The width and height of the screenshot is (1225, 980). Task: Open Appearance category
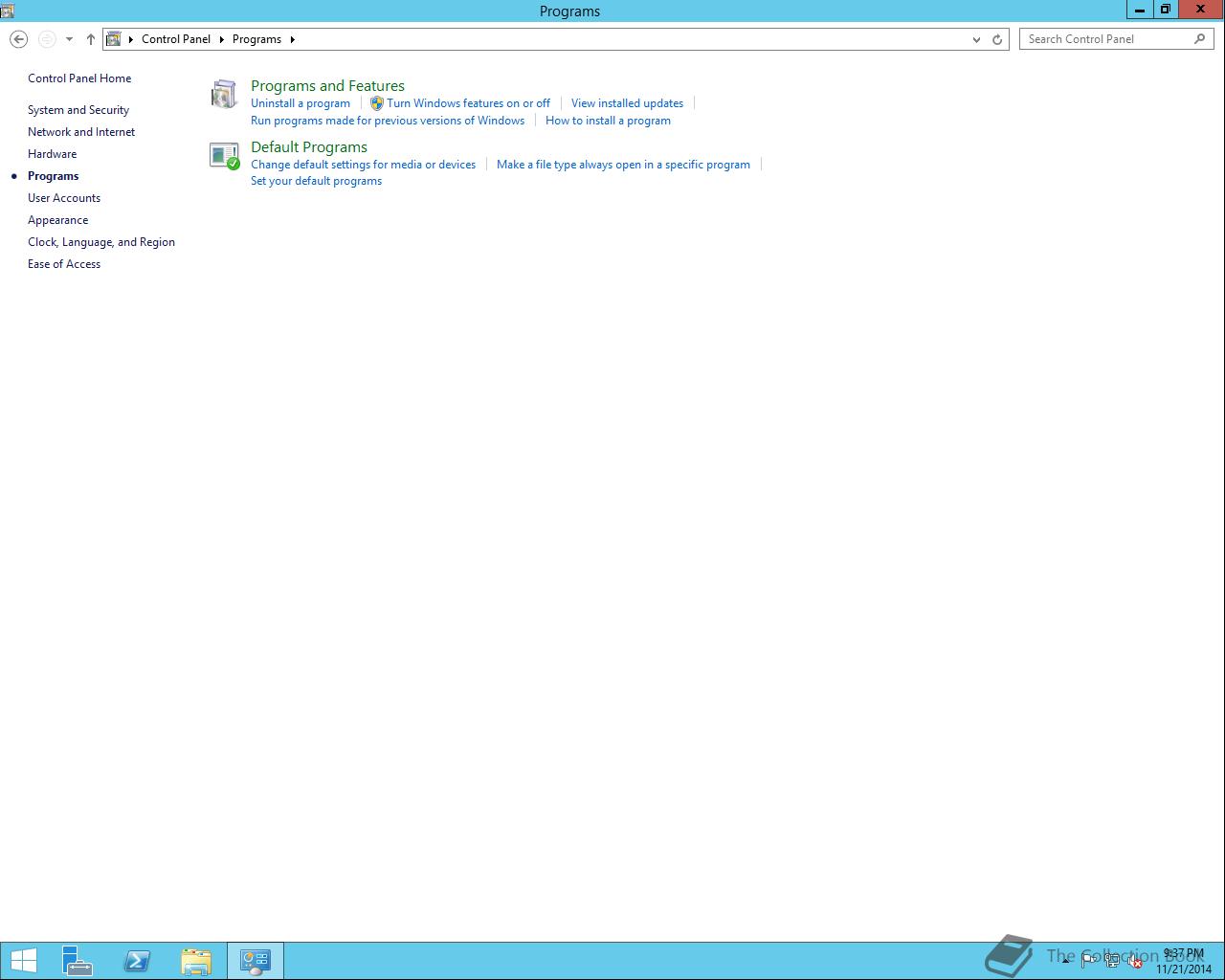[x=57, y=220]
